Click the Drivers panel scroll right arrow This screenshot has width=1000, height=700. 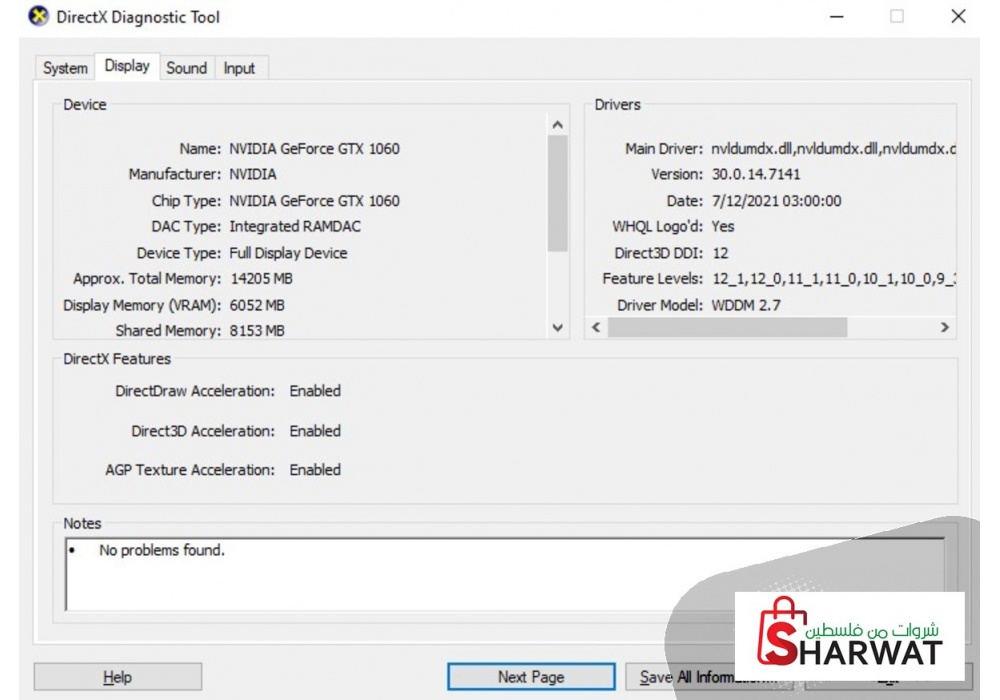(944, 327)
